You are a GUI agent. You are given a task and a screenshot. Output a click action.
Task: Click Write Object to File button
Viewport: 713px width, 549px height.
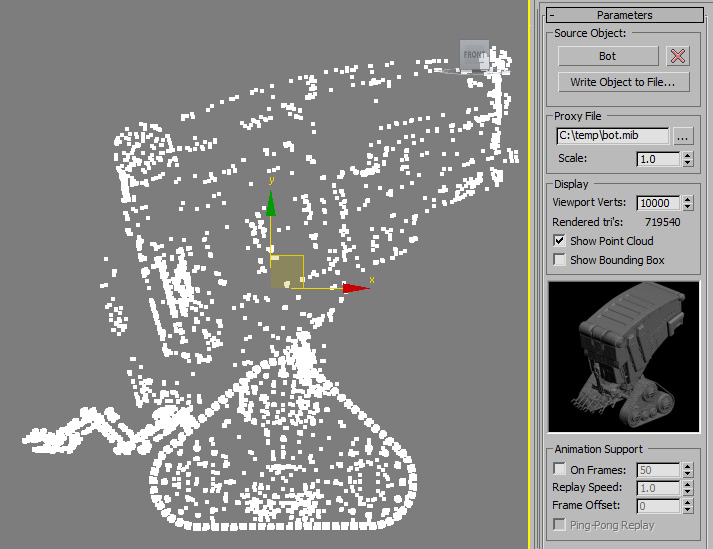[623, 82]
